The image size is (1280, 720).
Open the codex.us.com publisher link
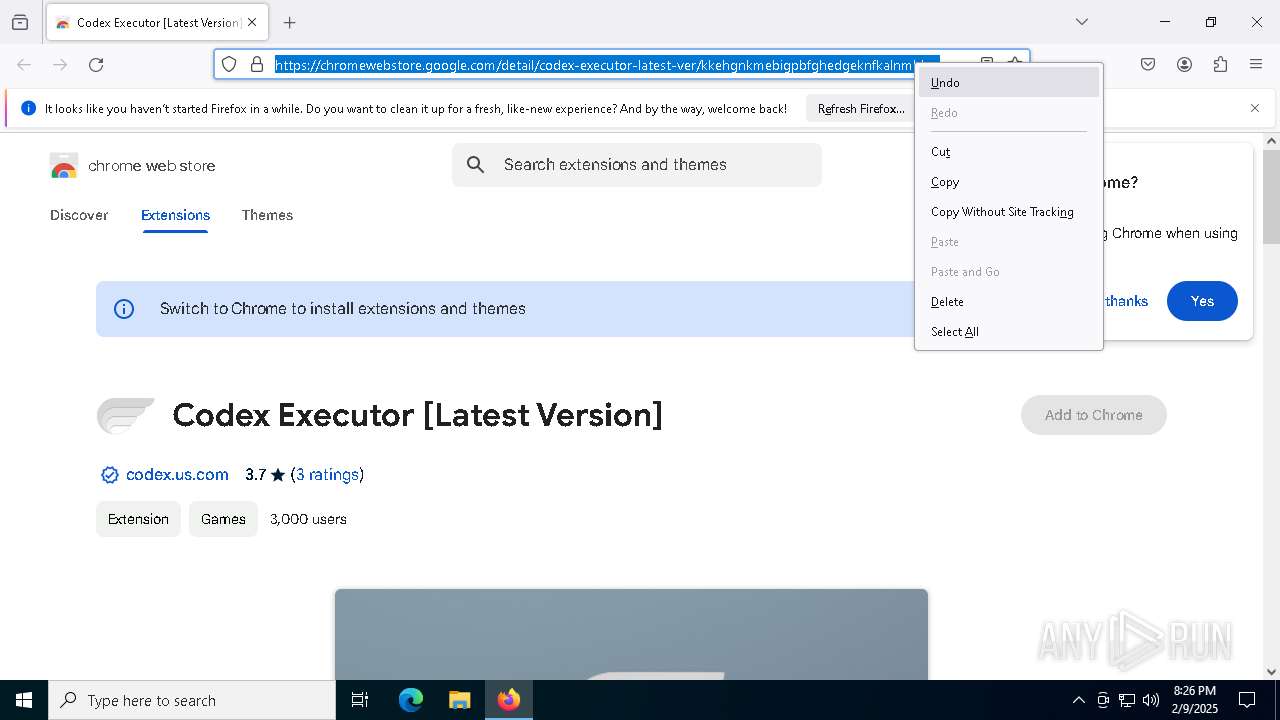pyautogui.click(x=177, y=475)
